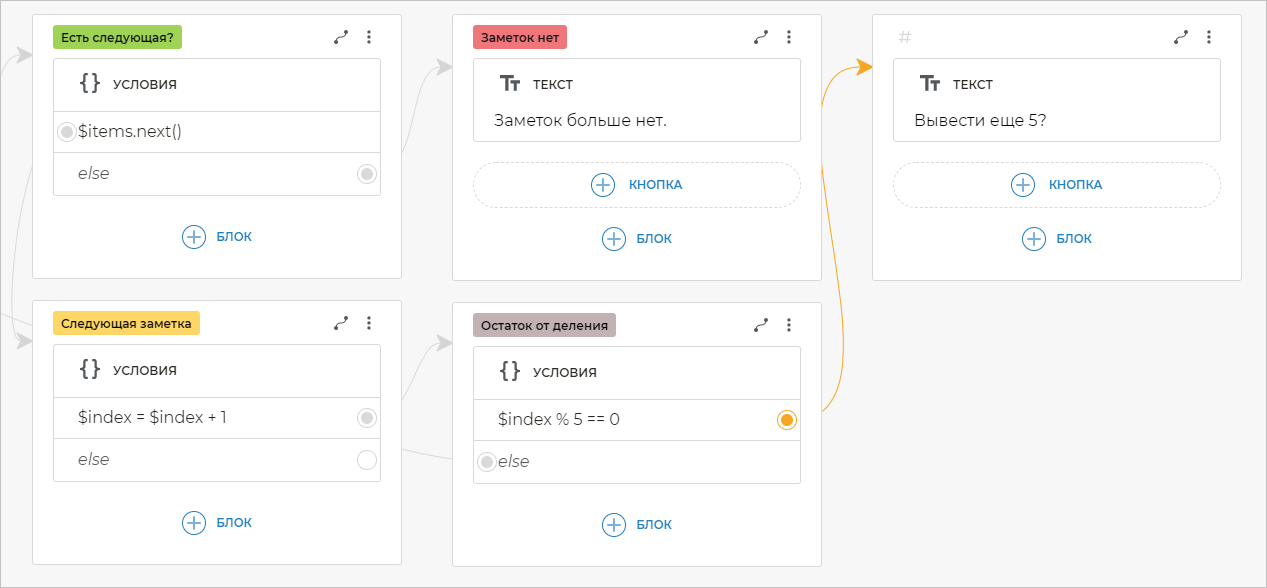Click curly braces icon in 'Есть следующая?' block

coord(90,84)
